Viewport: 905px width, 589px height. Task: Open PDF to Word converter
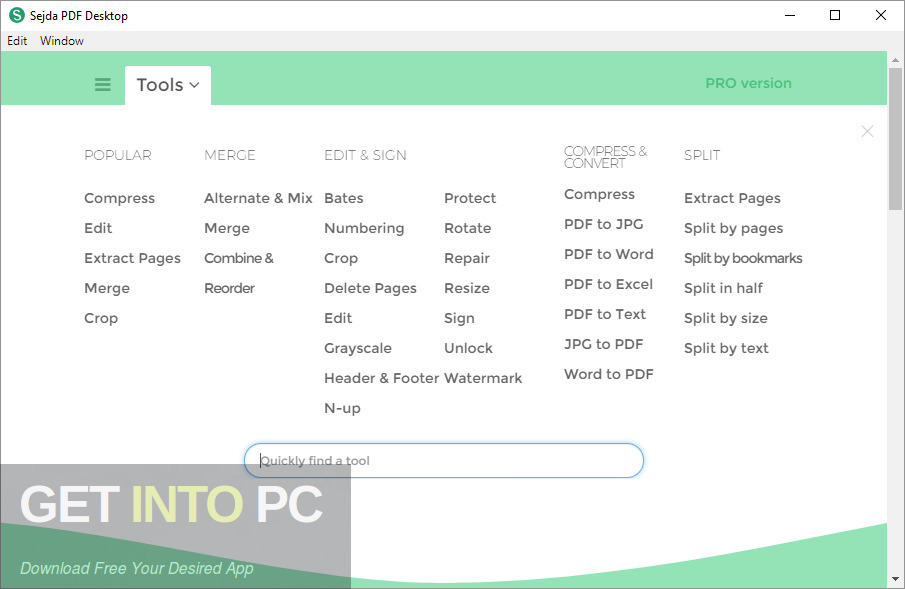pos(609,254)
